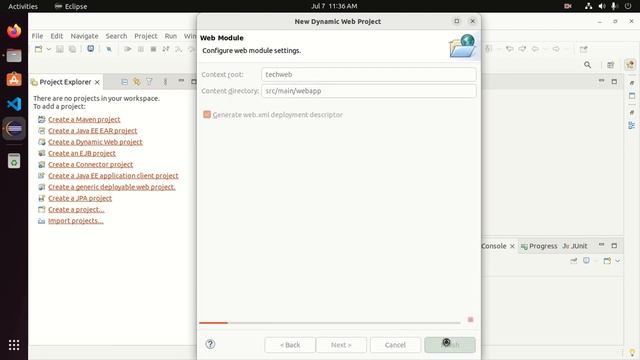Viewport: 640px width, 360px height.
Task: Click the Disconnect icon in toolbar
Action: click(166, 49)
